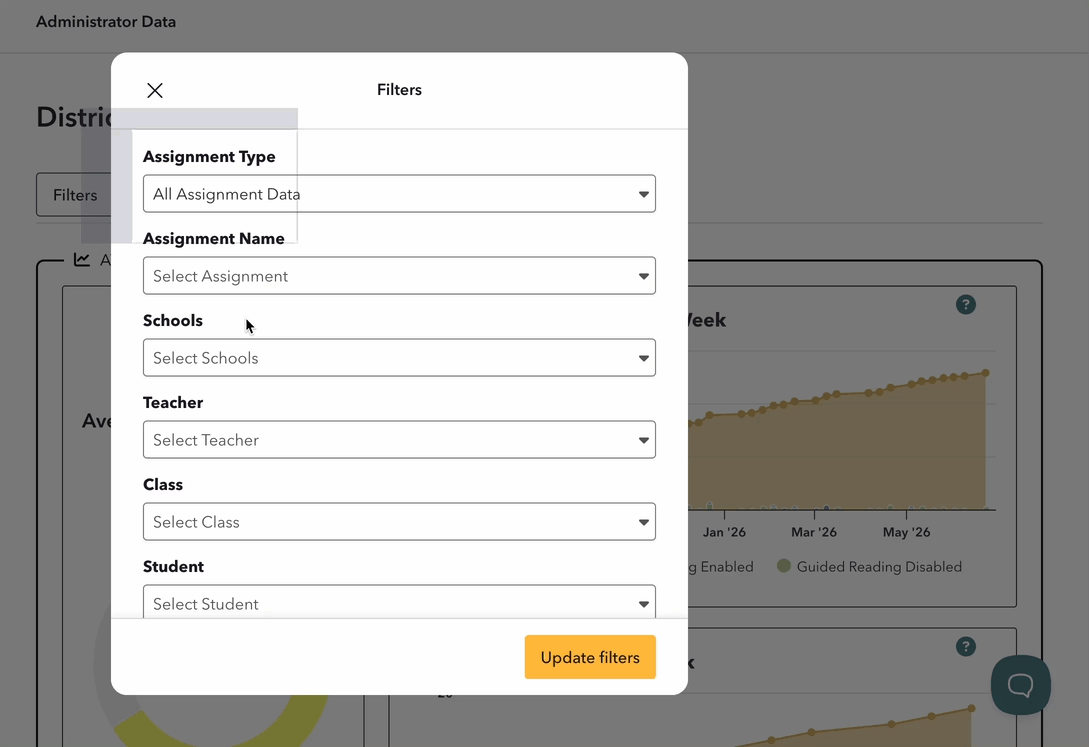Close the Filters dialog with X icon
Viewport: 1089px width, 747px height.
coord(155,90)
